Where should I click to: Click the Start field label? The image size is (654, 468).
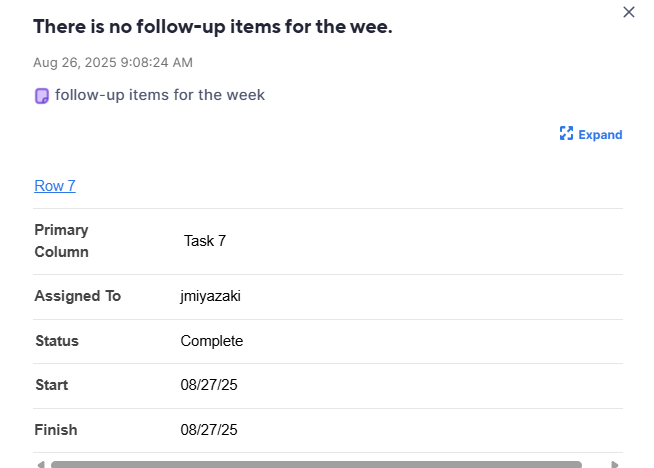click(x=51, y=385)
